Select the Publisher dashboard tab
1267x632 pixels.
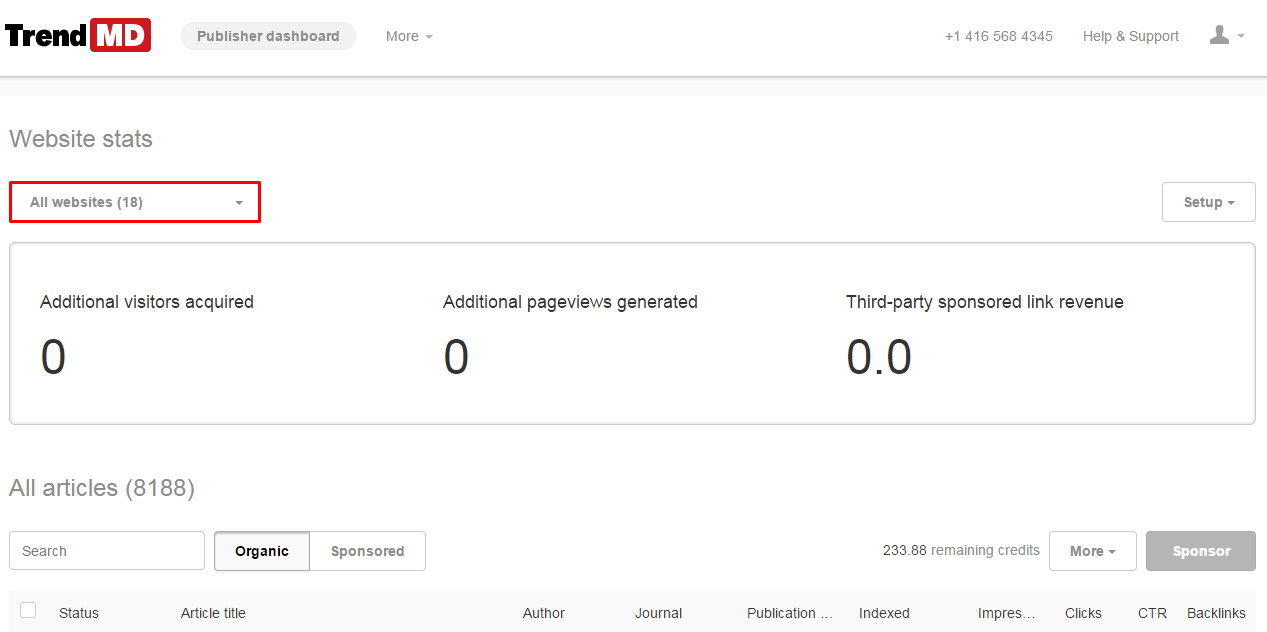click(x=268, y=36)
